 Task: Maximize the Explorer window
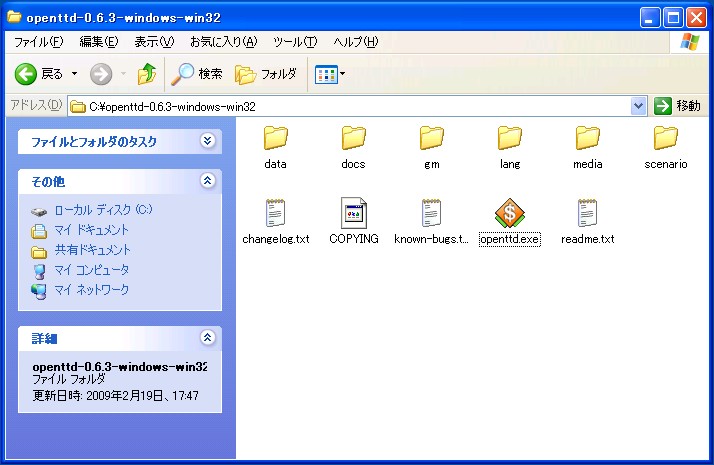click(673, 18)
